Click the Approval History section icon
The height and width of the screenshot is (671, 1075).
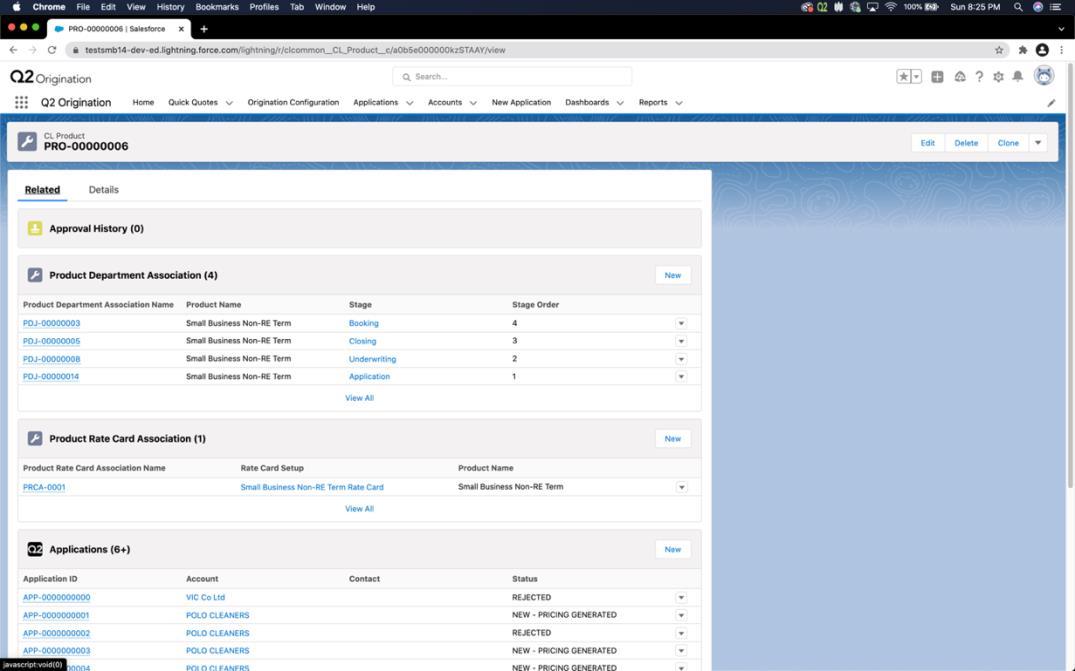[35, 228]
